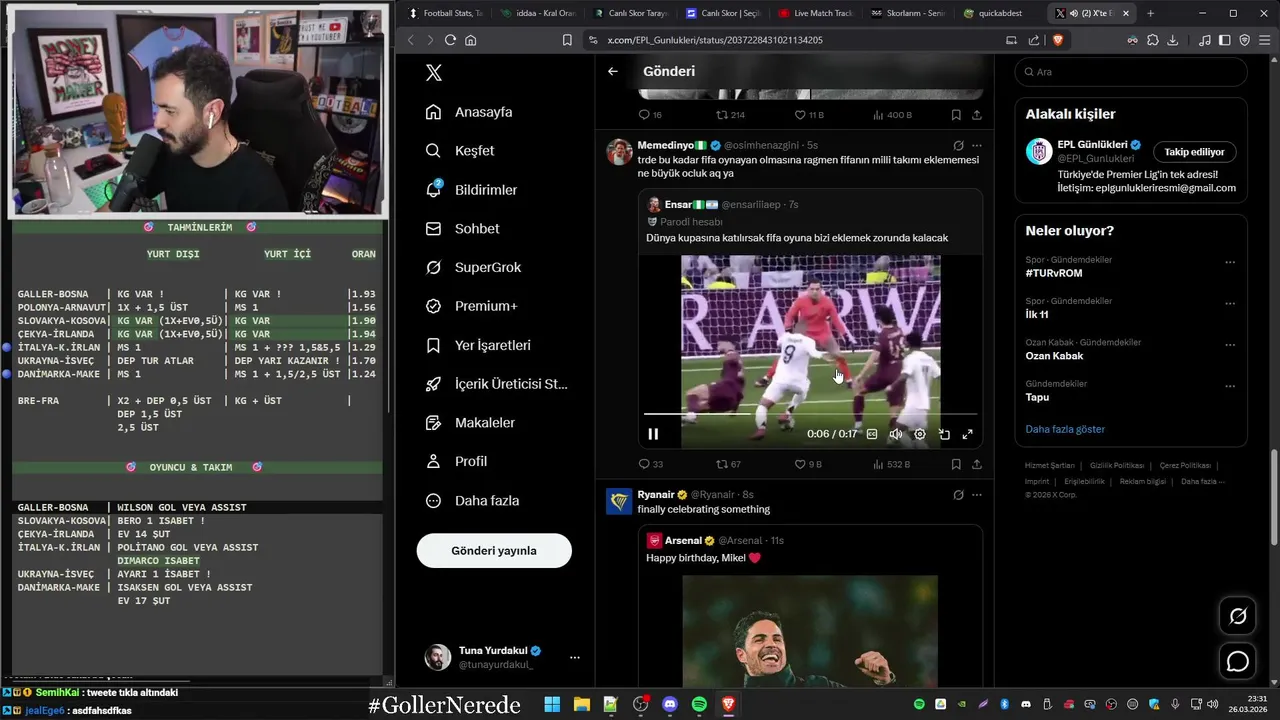The image size is (1280, 720).
Task: Open İlk 11 trending topic
Action: pos(1037,314)
